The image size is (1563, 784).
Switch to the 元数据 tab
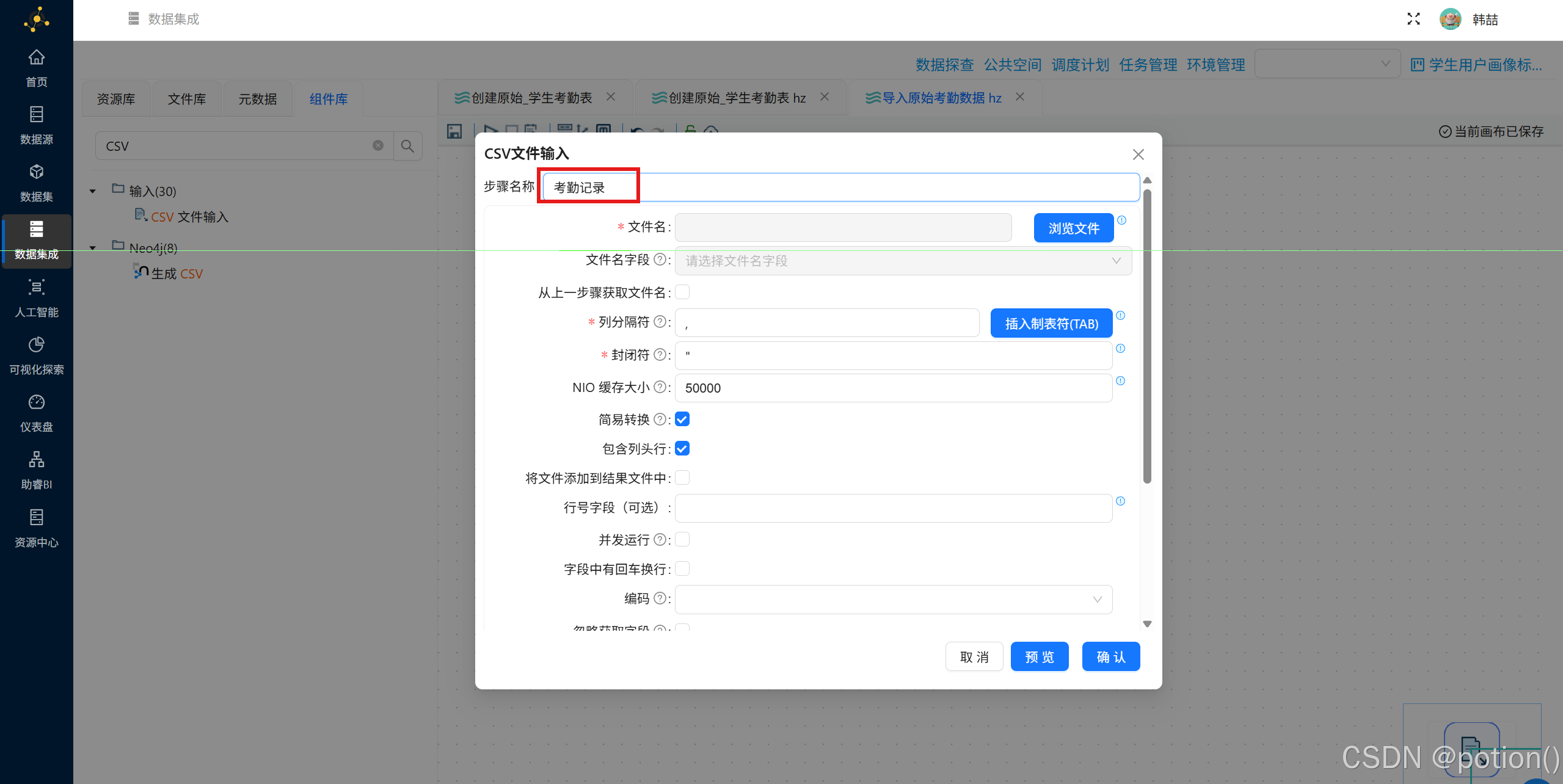258,98
